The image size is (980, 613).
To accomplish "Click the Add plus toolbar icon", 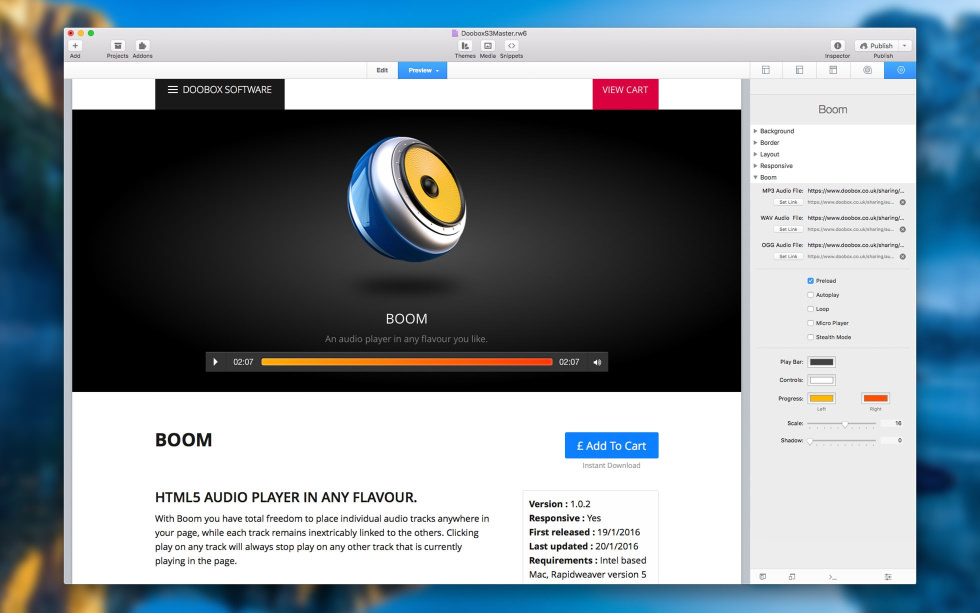I will click(x=75, y=46).
